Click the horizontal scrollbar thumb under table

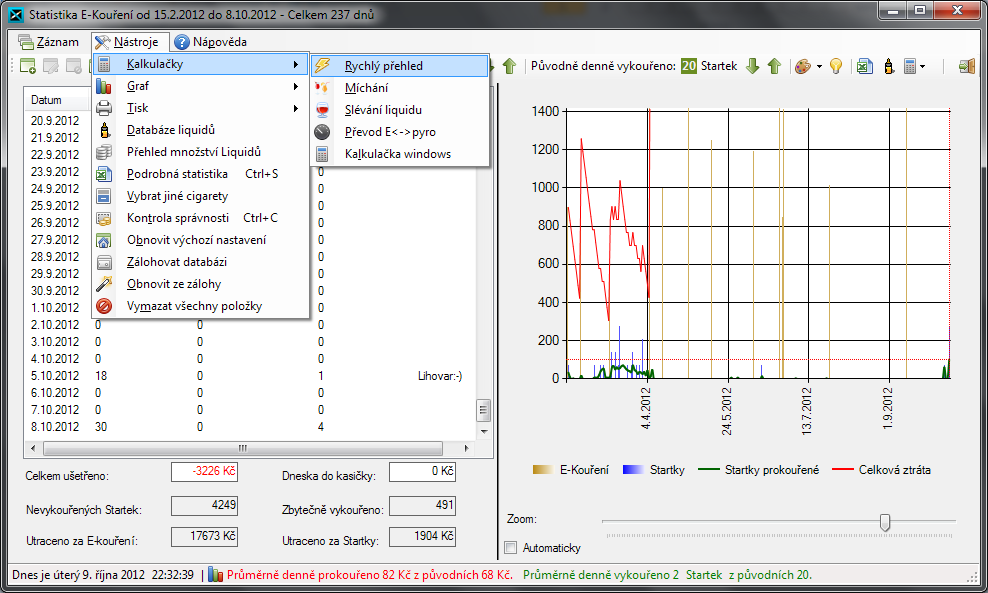(243, 449)
